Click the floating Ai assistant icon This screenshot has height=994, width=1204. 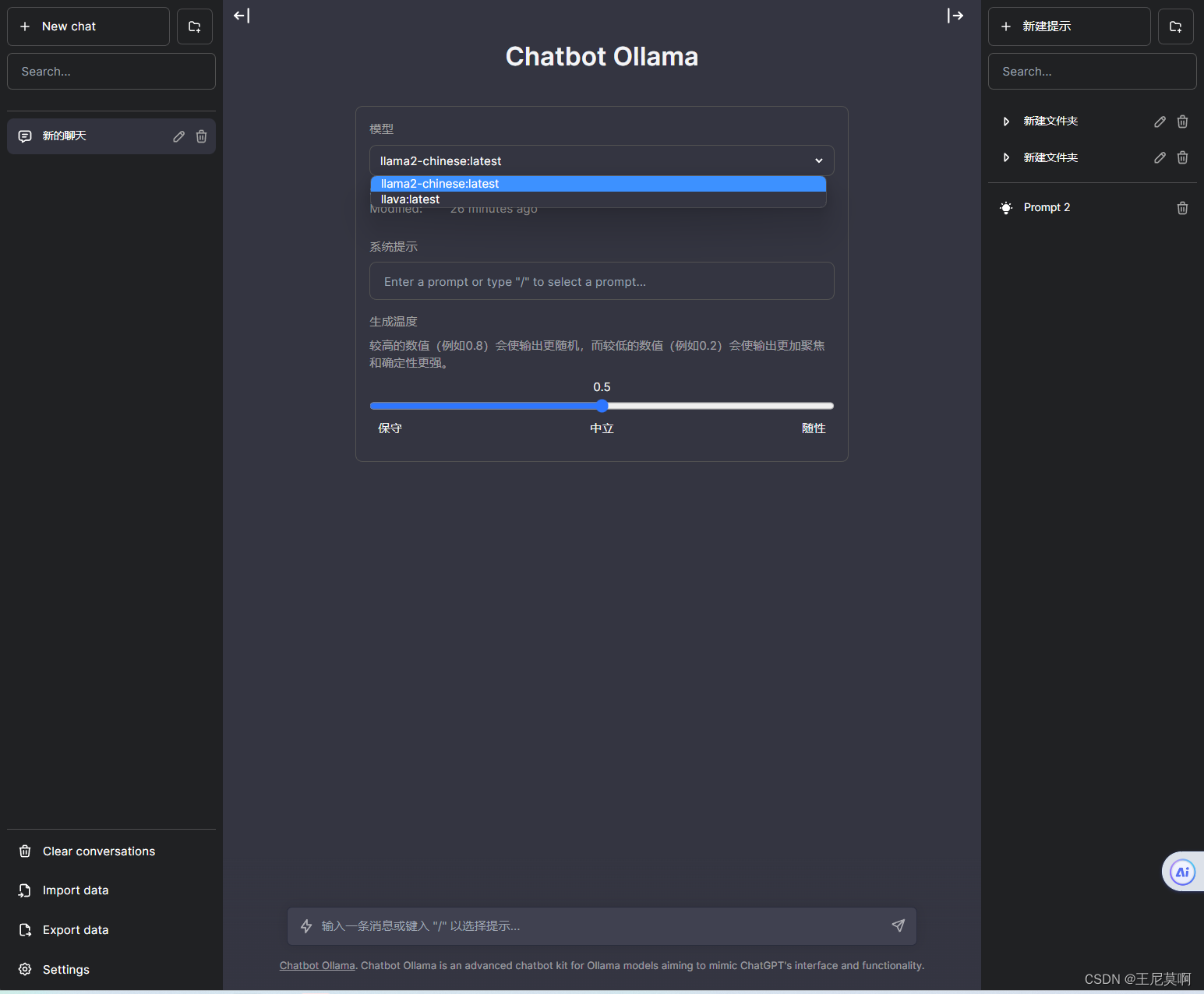(1182, 872)
